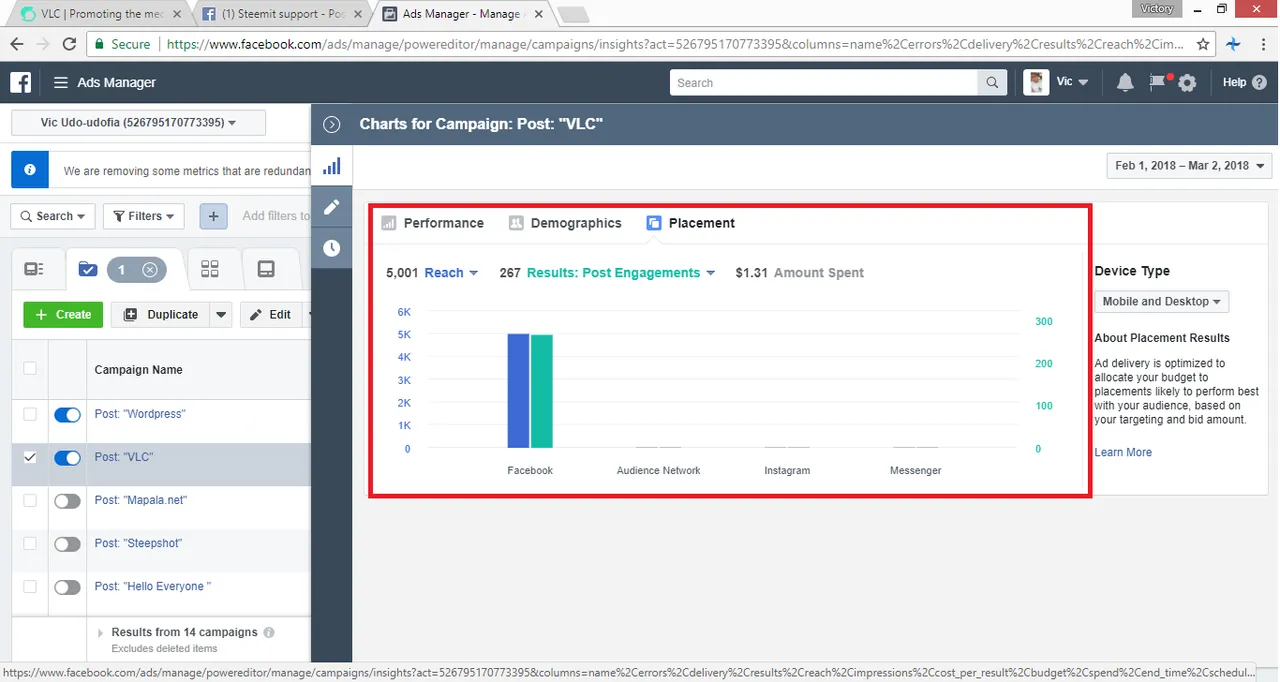Clear the selected campaign count badge
Image resolution: width=1280 pixels, height=682 pixels.
point(149,269)
